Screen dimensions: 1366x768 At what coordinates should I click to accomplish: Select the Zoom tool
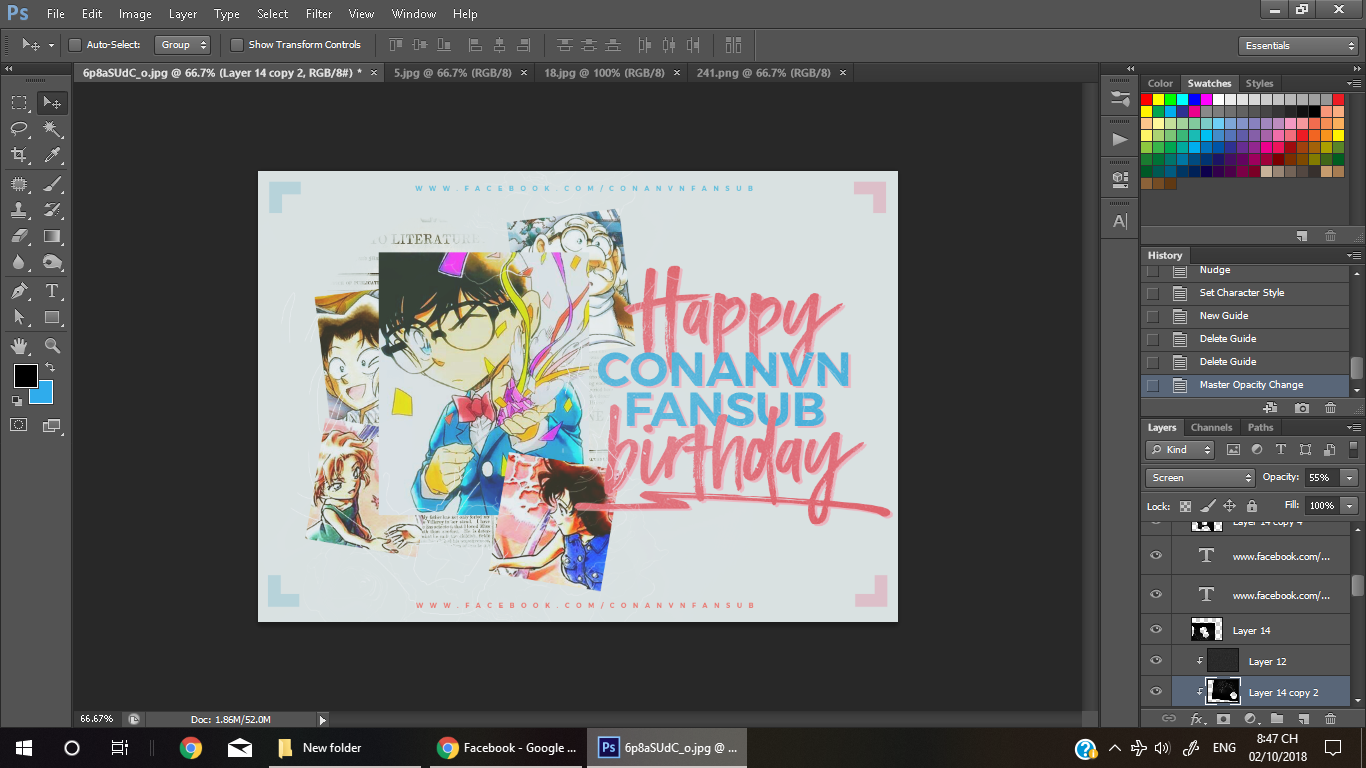(x=52, y=346)
